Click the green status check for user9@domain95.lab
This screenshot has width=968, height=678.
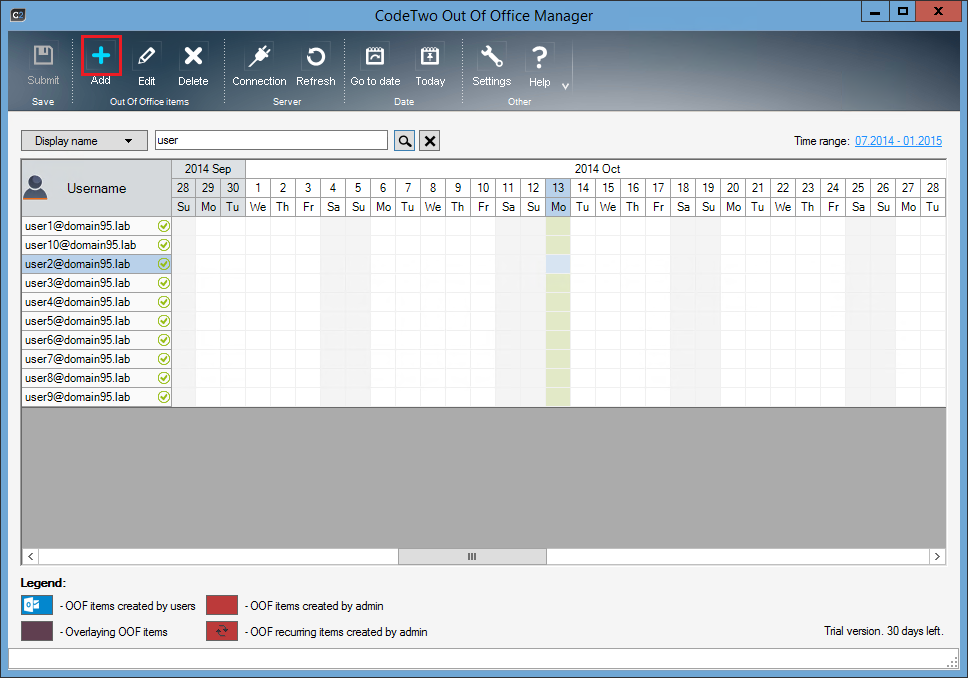[164, 397]
